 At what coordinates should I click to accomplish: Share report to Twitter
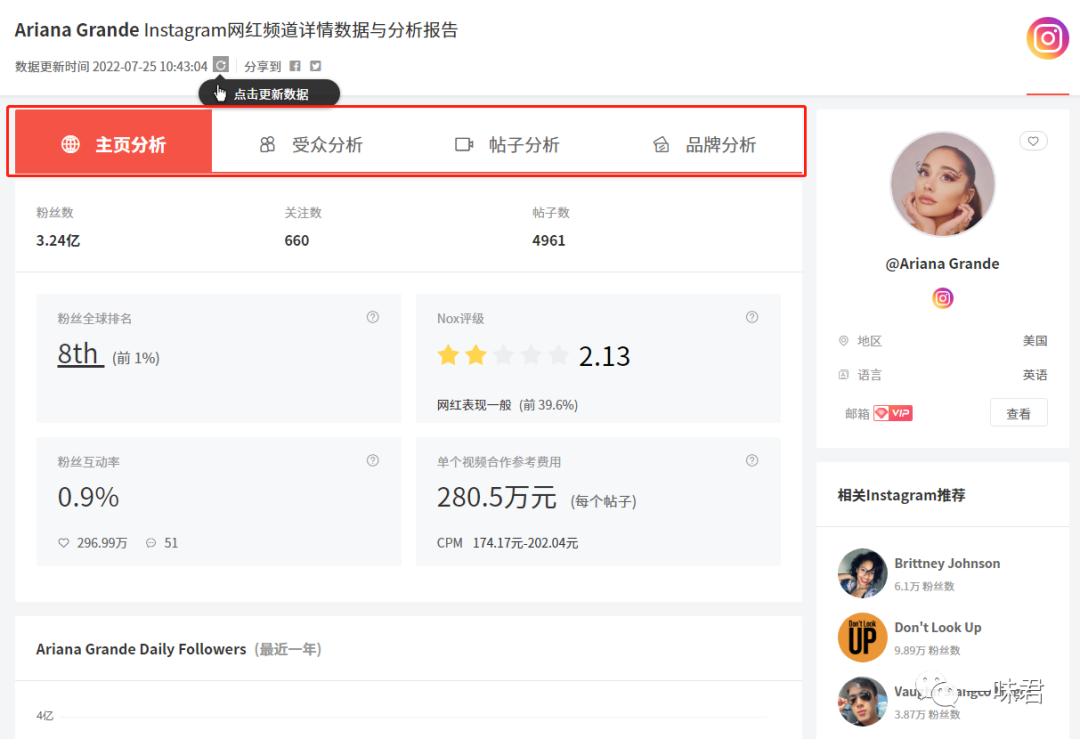[315, 66]
